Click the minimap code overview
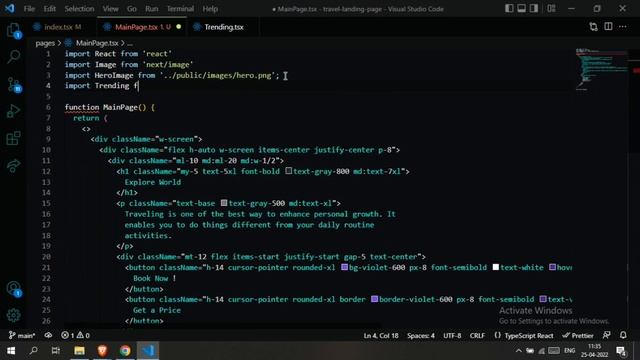Image resolution: width=640 pixels, height=360 pixels. pos(602,68)
